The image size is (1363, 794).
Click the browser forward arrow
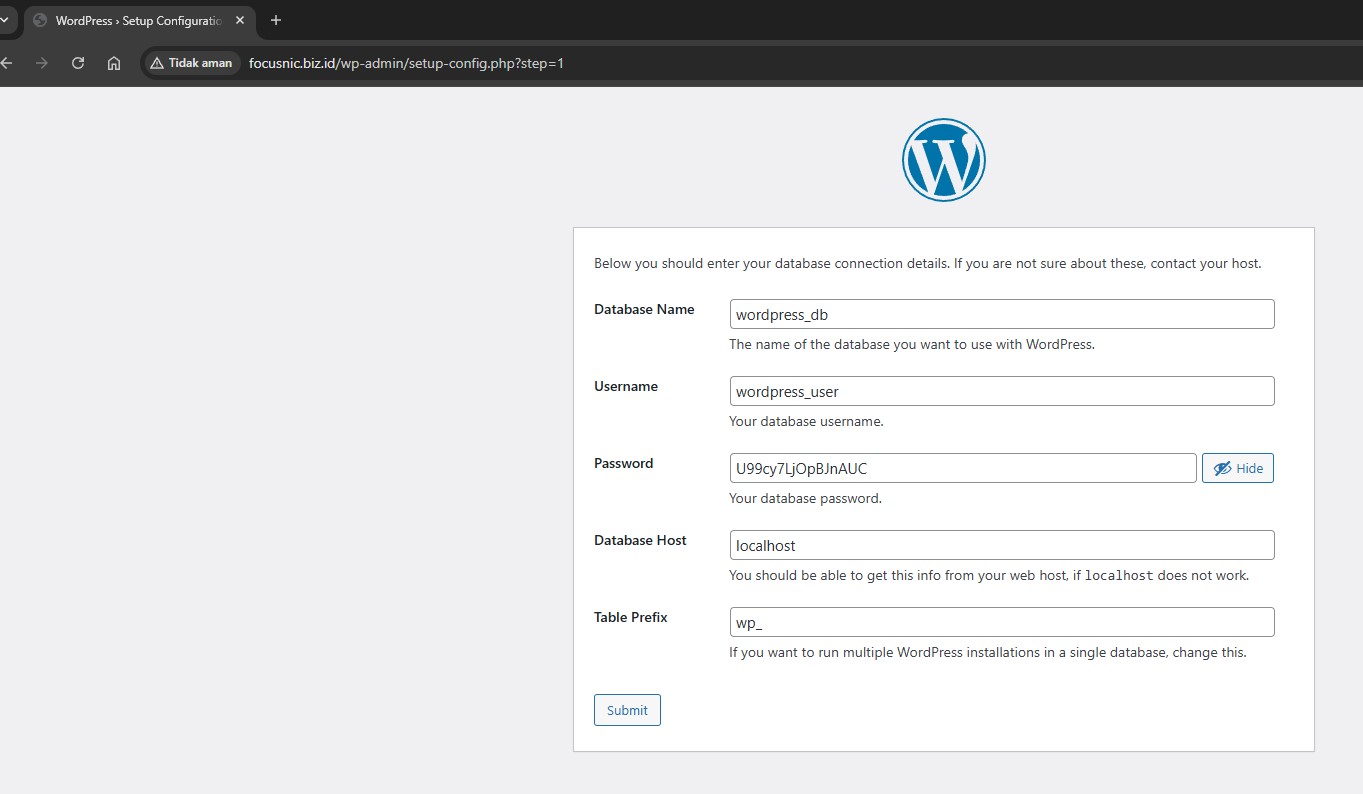tap(41, 63)
